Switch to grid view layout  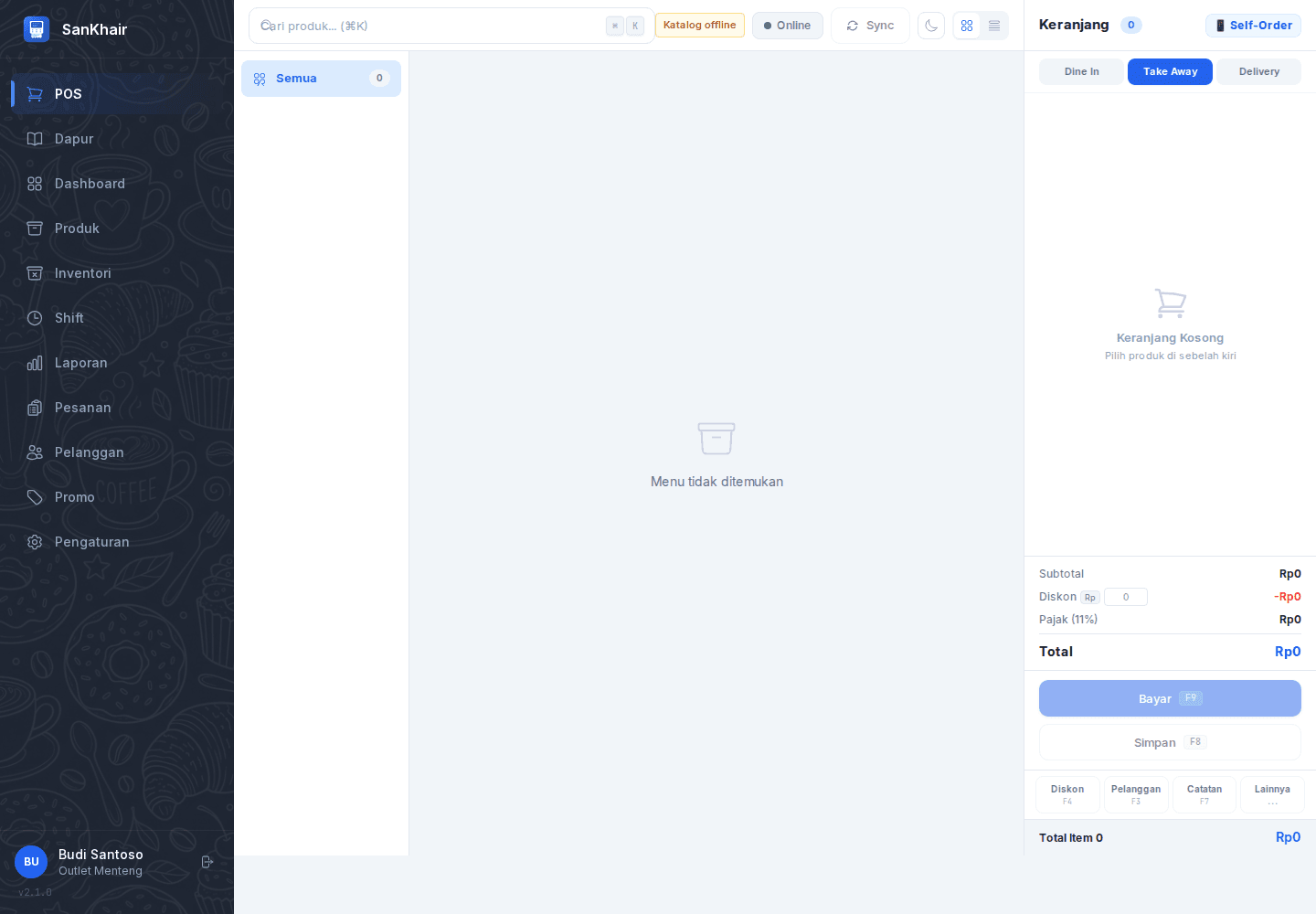967,26
